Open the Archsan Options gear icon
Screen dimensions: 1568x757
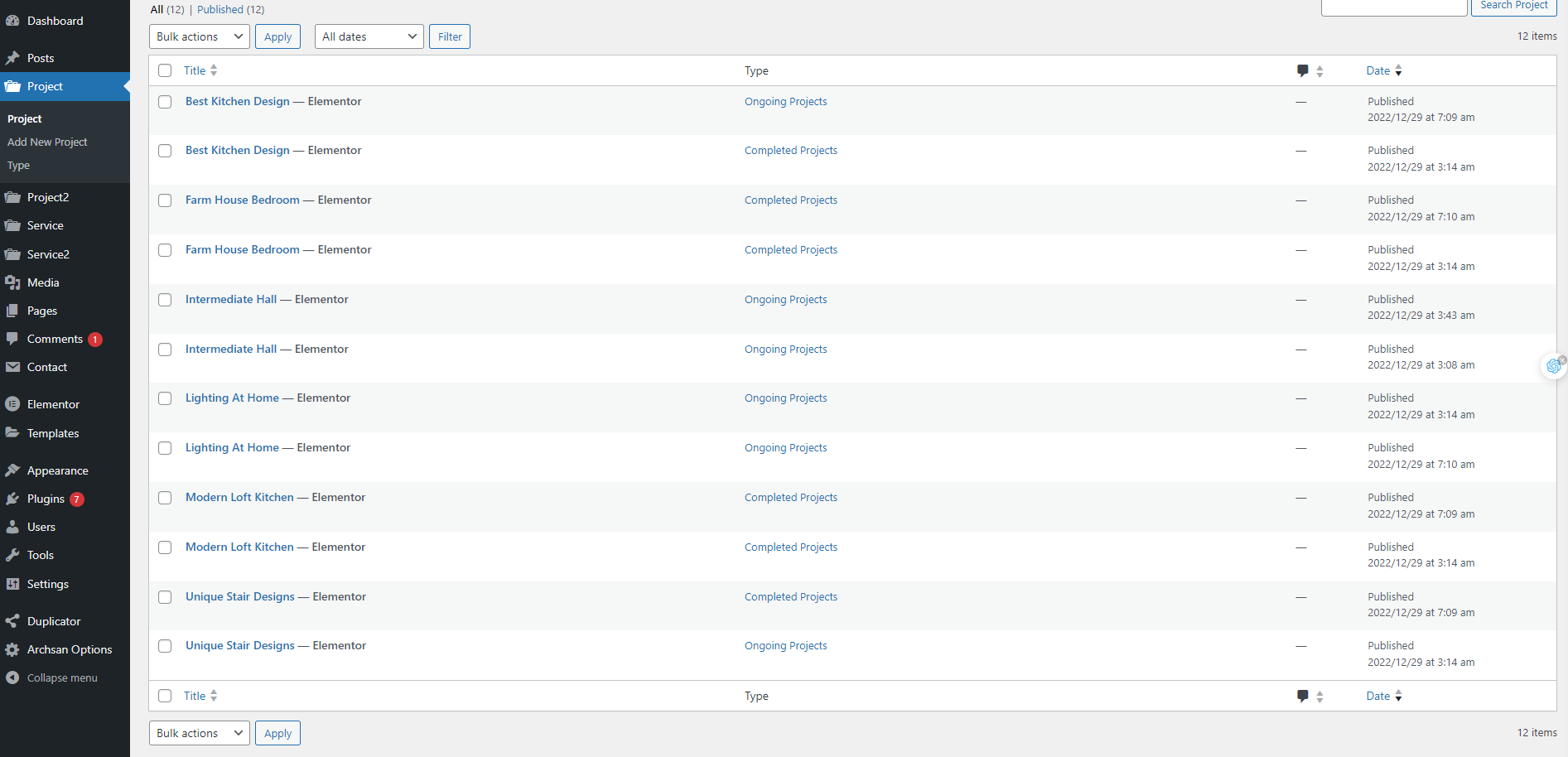pyautogui.click(x=12, y=649)
